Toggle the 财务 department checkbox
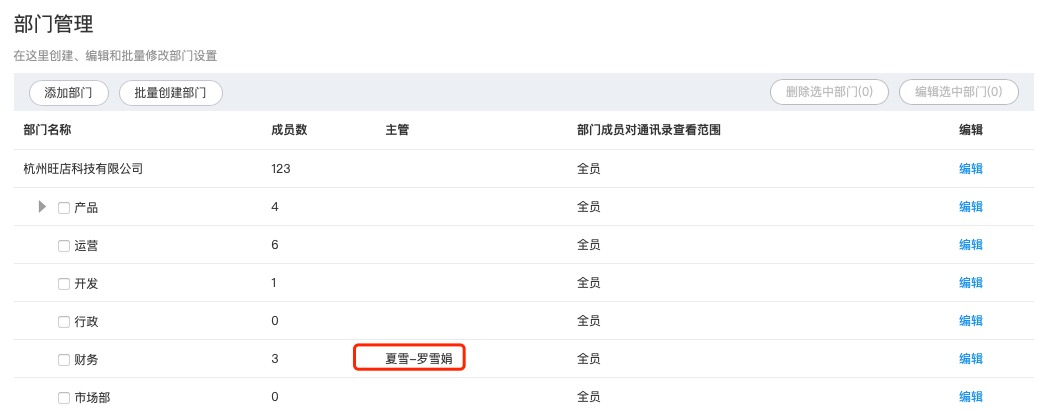This screenshot has width=1038, height=411. point(64,360)
